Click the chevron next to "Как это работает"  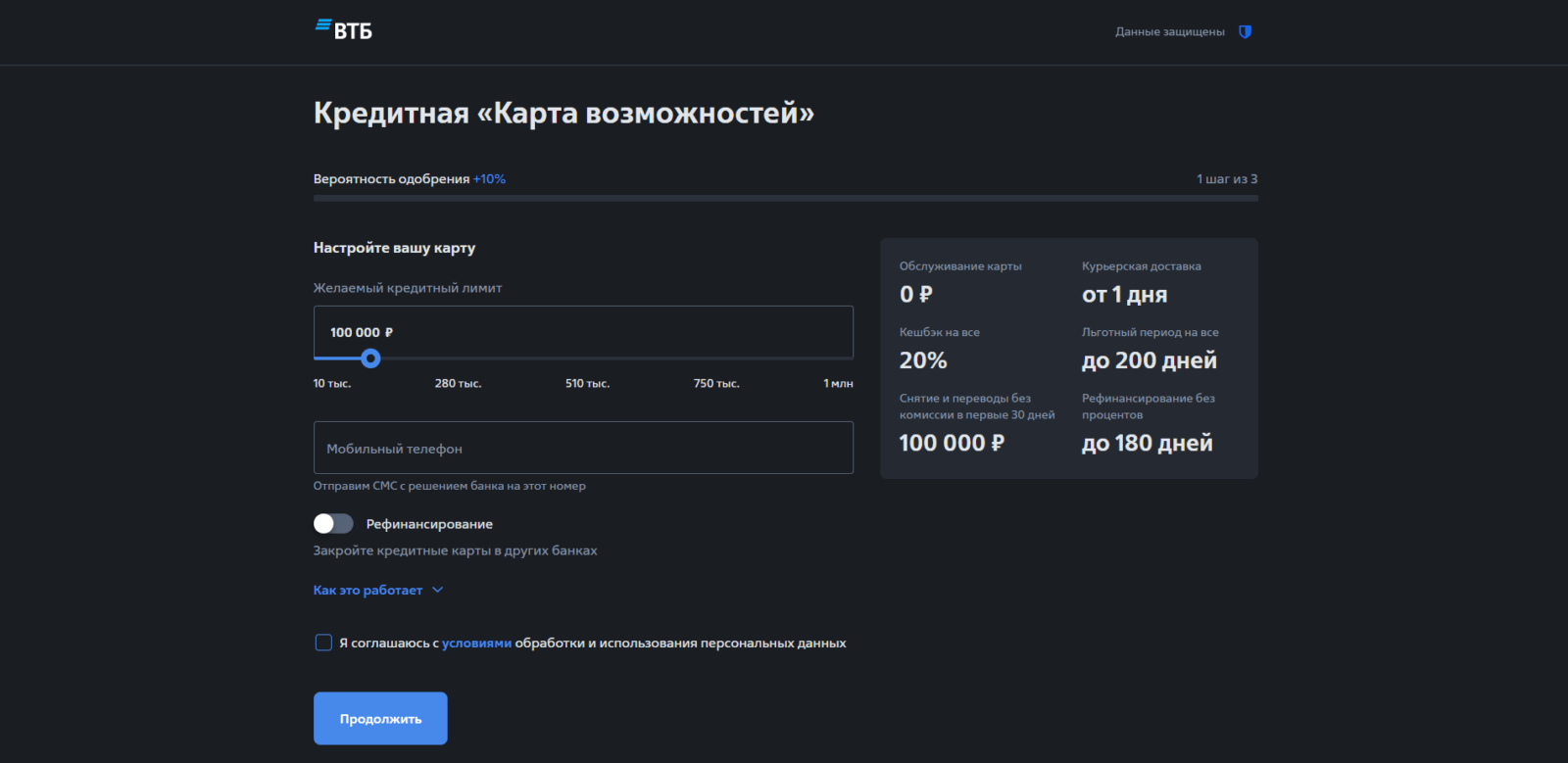pos(437,590)
